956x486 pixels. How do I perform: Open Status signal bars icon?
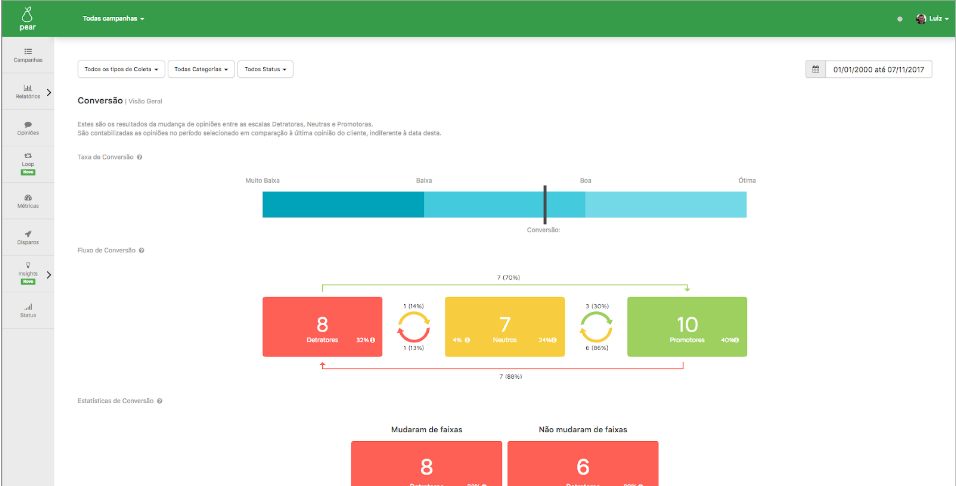coord(28,307)
